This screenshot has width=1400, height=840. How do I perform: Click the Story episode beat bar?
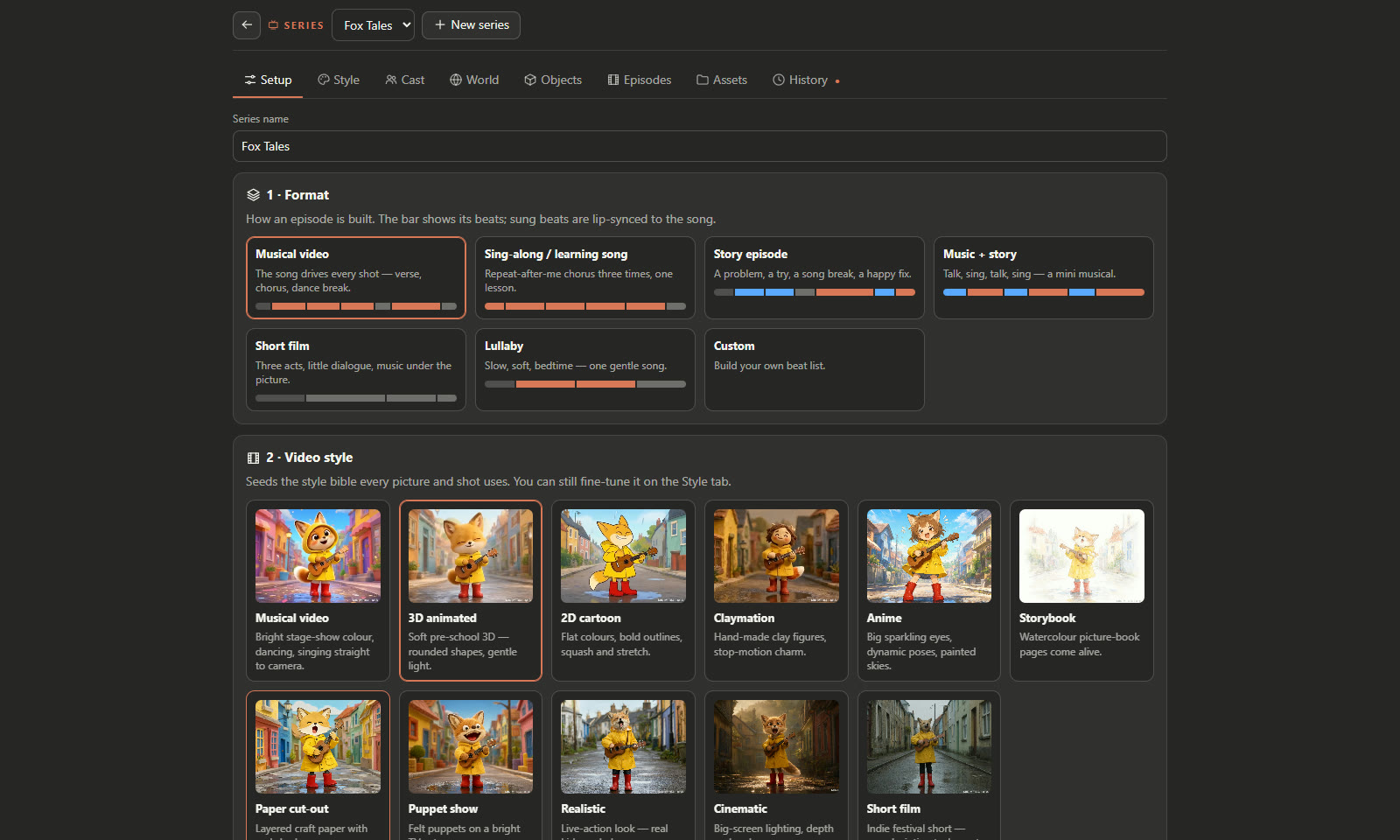tap(815, 292)
